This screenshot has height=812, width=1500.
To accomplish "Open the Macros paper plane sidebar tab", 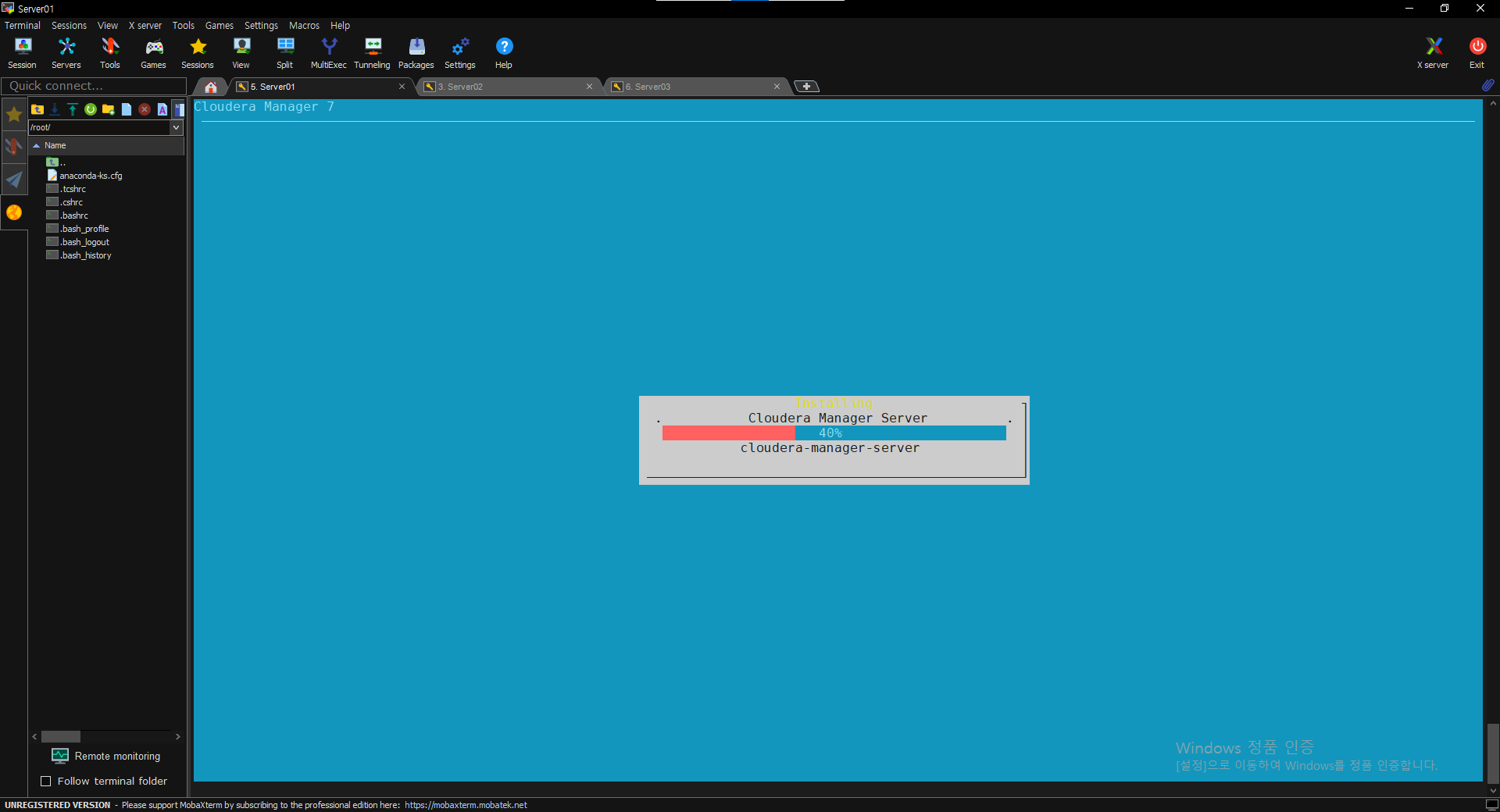I will click(x=14, y=180).
